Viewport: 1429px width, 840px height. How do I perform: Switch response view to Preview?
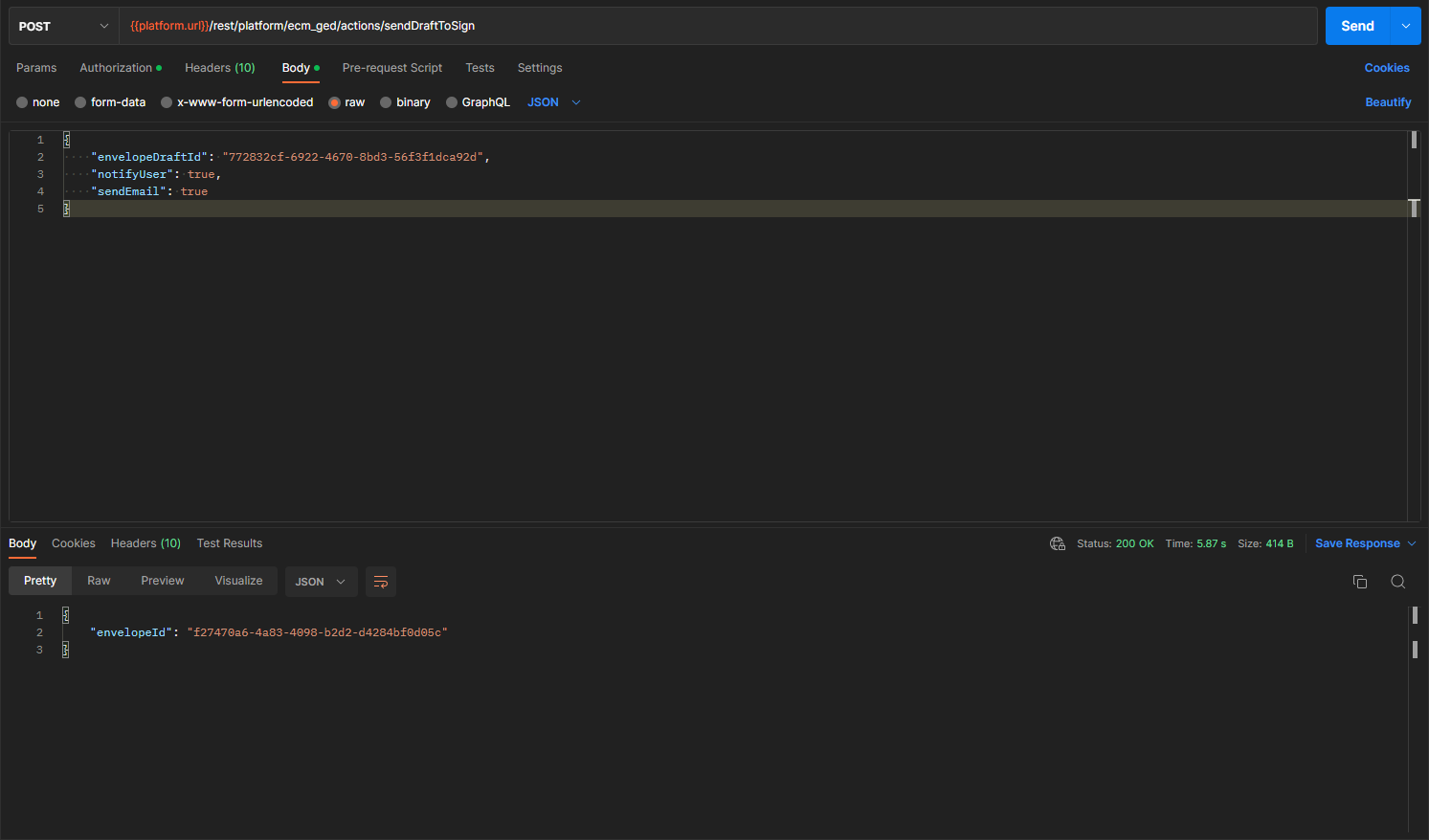(163, 581)
